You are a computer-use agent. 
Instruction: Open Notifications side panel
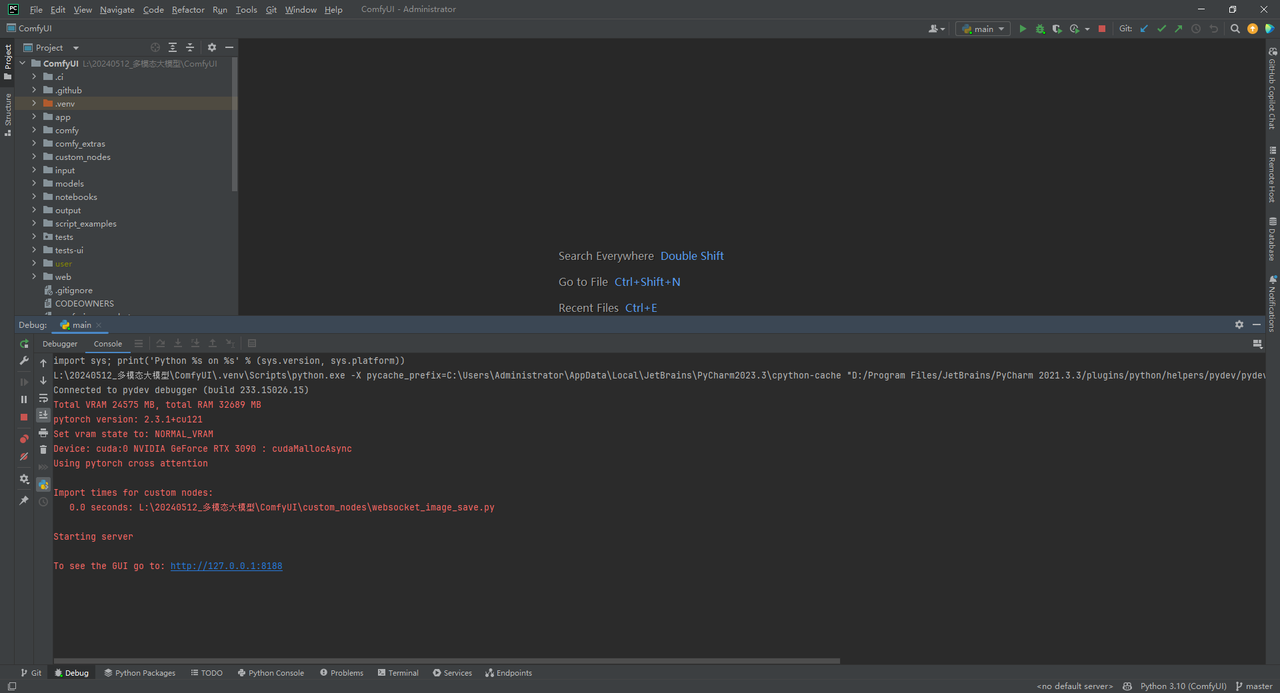pyautogui.click(x=1272, y=303)
